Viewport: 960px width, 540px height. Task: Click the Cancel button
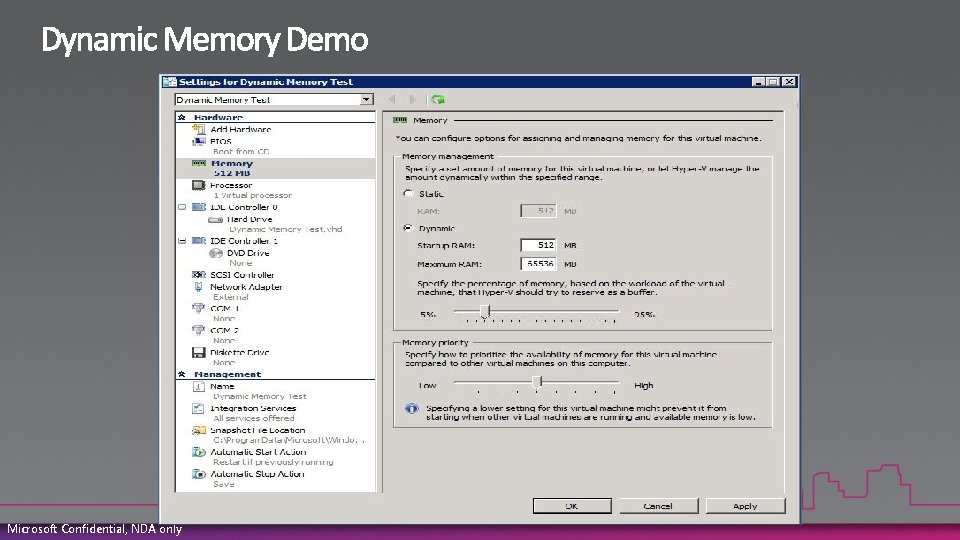658,506
